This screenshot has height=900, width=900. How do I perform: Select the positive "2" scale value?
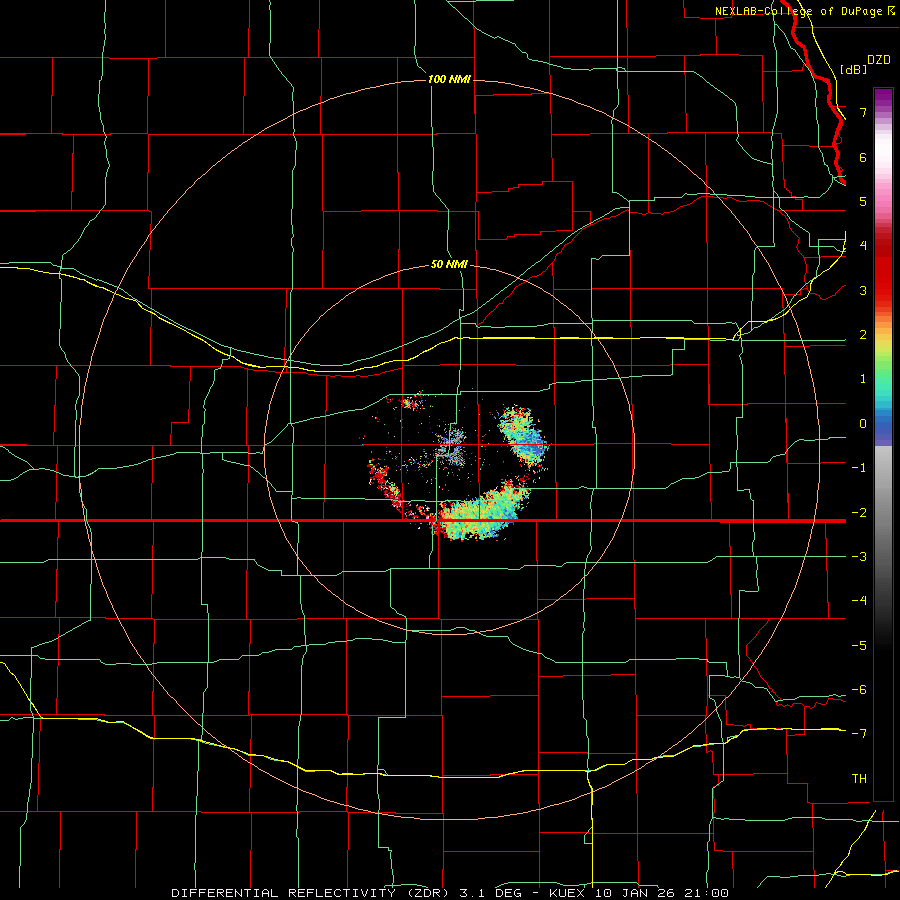(863, 335)
